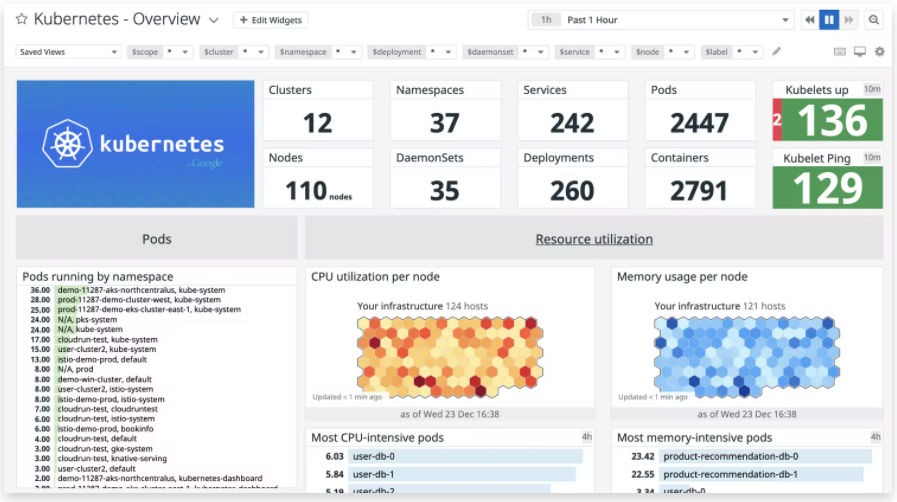897x502 pixels.
Task: Step back in time with rewind icon
Action: [809, 20]
